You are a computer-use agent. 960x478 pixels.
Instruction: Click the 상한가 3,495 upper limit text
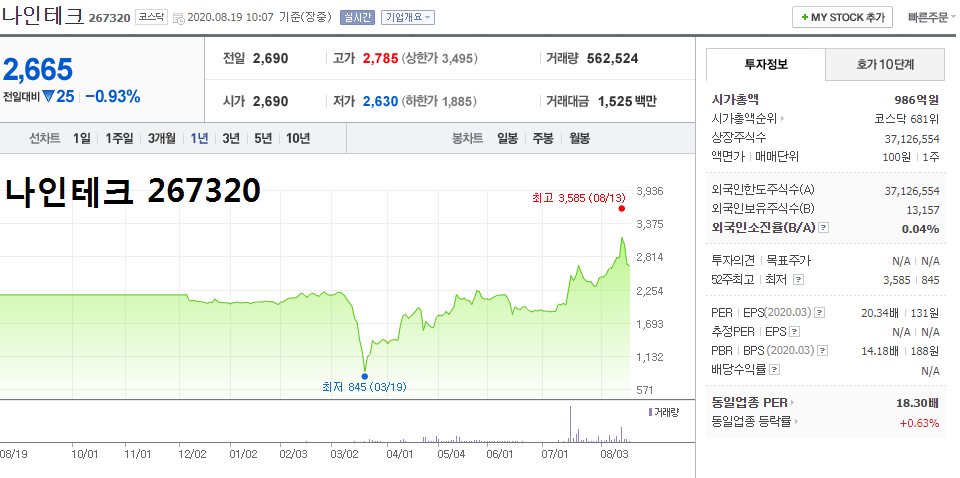440,59
